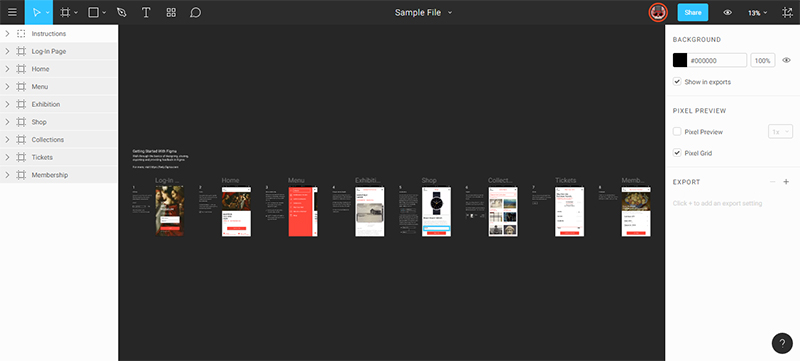This screenshot has width=800, height=361.
Task: Open the Components grid icon
Action: [x=171, y=13]
